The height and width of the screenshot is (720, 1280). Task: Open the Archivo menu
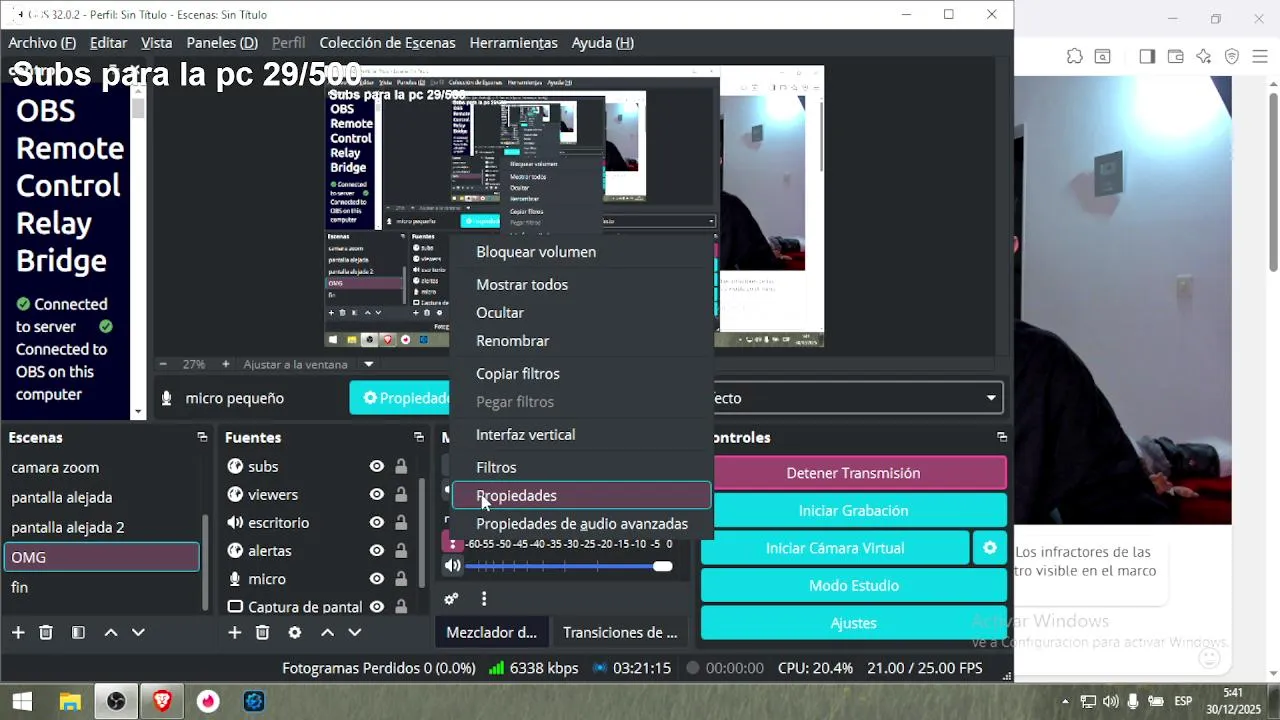[42, 42]
